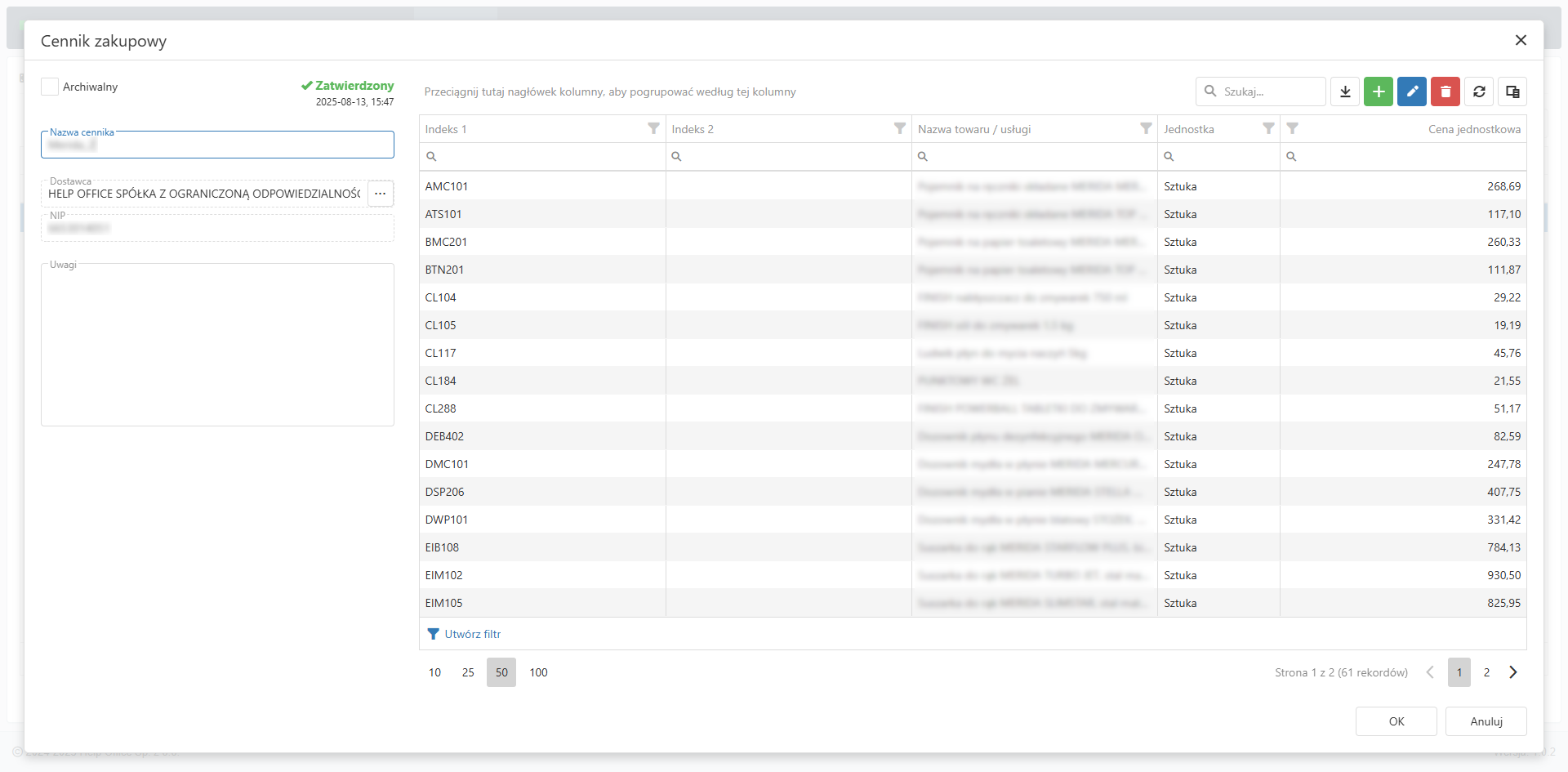Open Dostawca lookup with ellipsis button
Screen dimensions: 1568x772
click(381, 194)
